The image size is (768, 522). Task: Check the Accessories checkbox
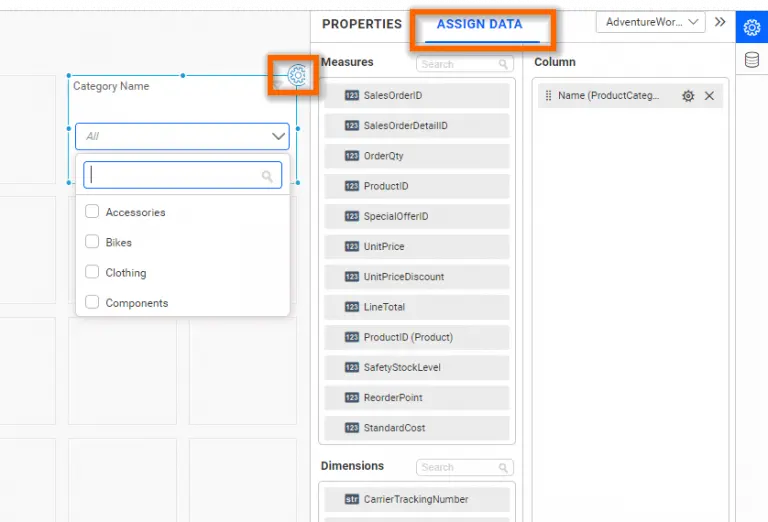[x=92, y=212]
